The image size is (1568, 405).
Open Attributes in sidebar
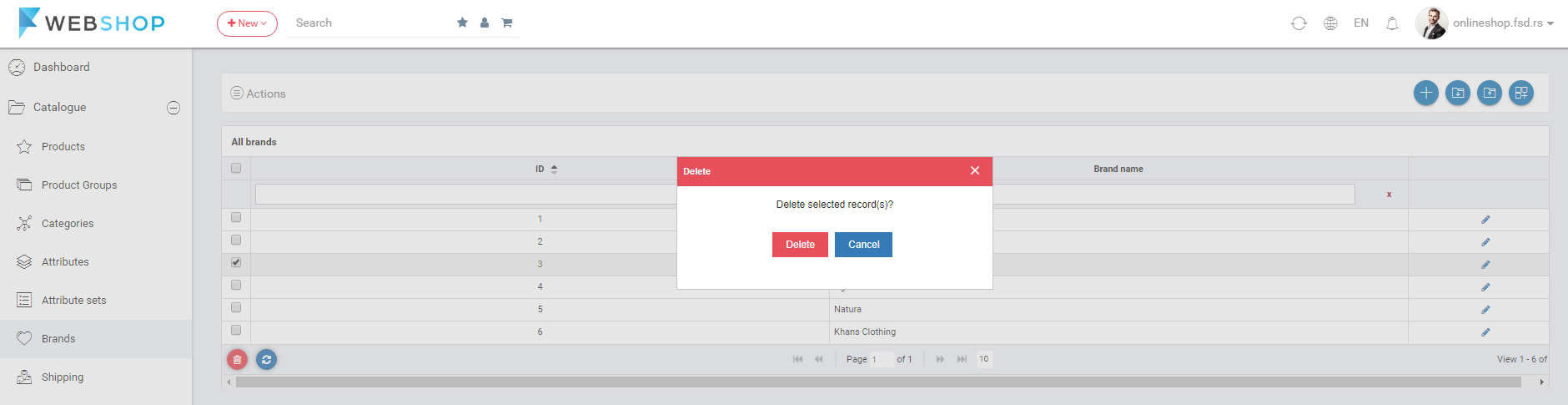(65, 261)
